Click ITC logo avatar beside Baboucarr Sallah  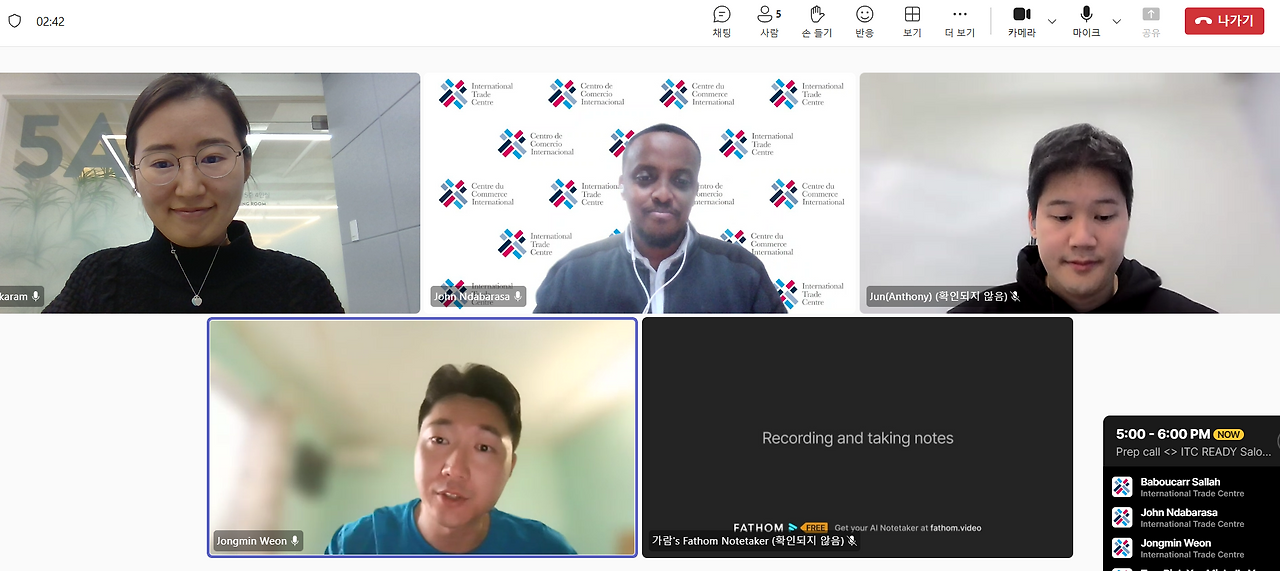(1122, 487)
